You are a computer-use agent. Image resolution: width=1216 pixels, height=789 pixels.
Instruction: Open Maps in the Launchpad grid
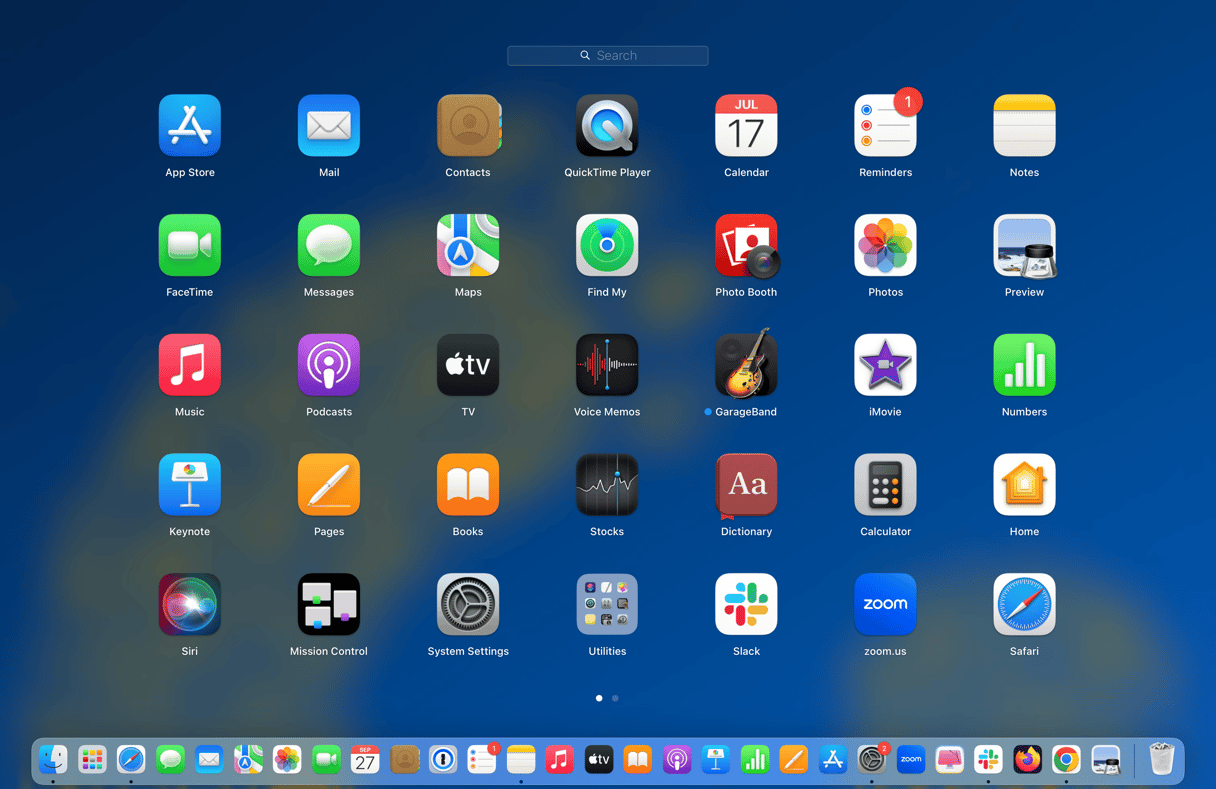pos(468,245)
